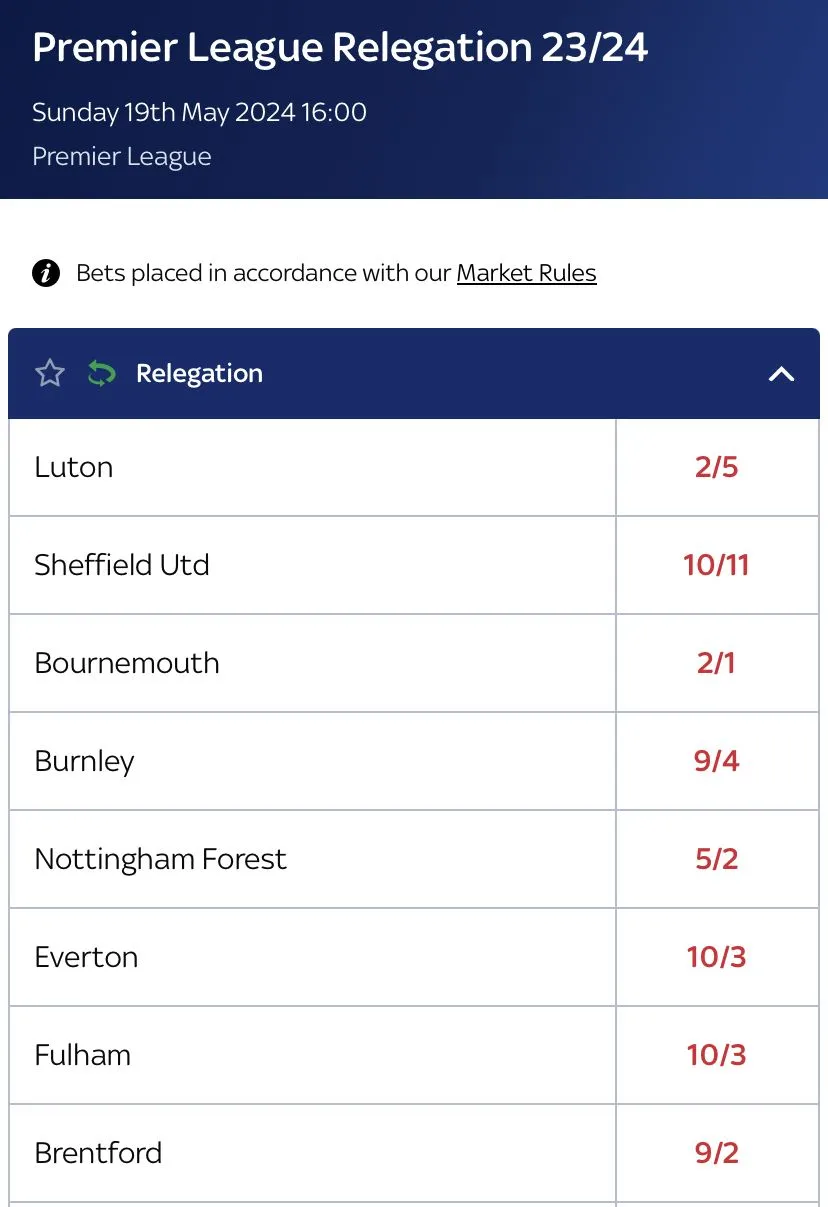The width and height of the screenshot is (828, 1207).
Task: Click the Premier League Relegation 23/24 title
Action: point(340,48)
